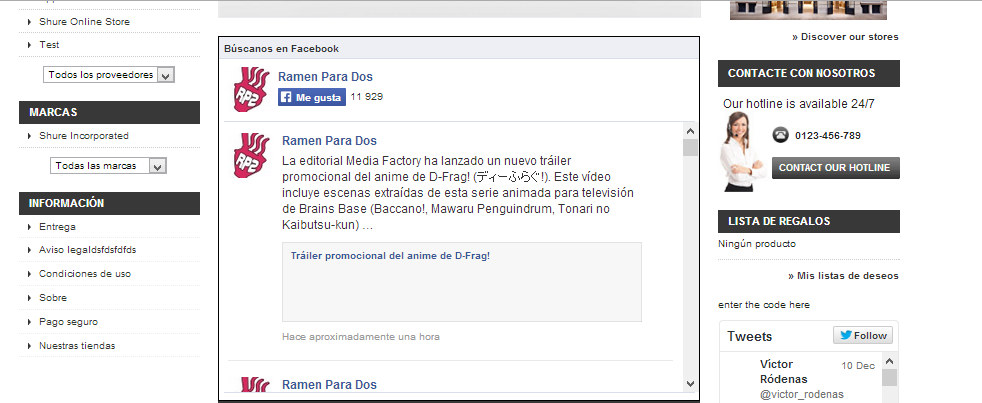The height and width of the screenshot is (403, 982).
Task: Open the Todas las marcas dropdown
Action: [x=108, y=165]
